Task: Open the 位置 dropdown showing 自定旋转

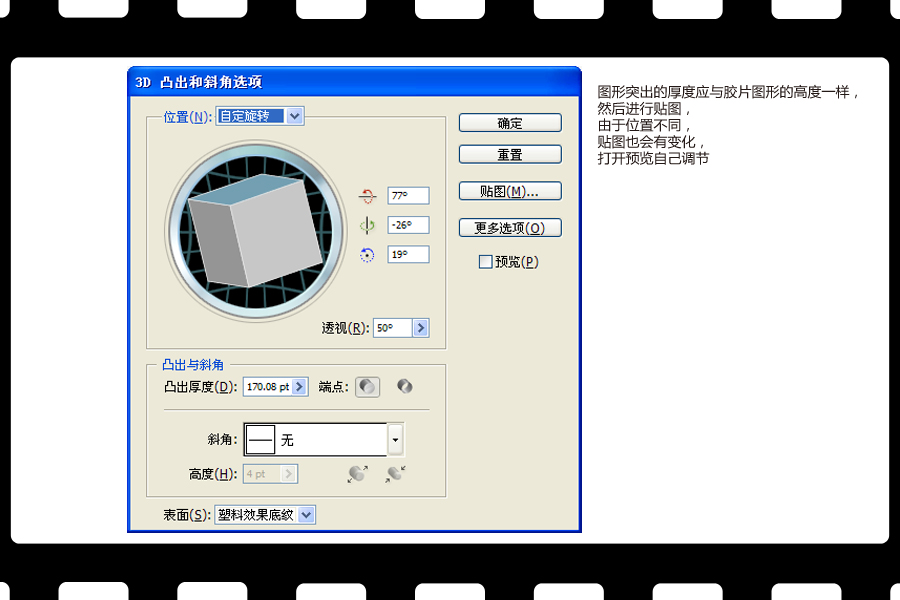Action: (x=294, y=116)
